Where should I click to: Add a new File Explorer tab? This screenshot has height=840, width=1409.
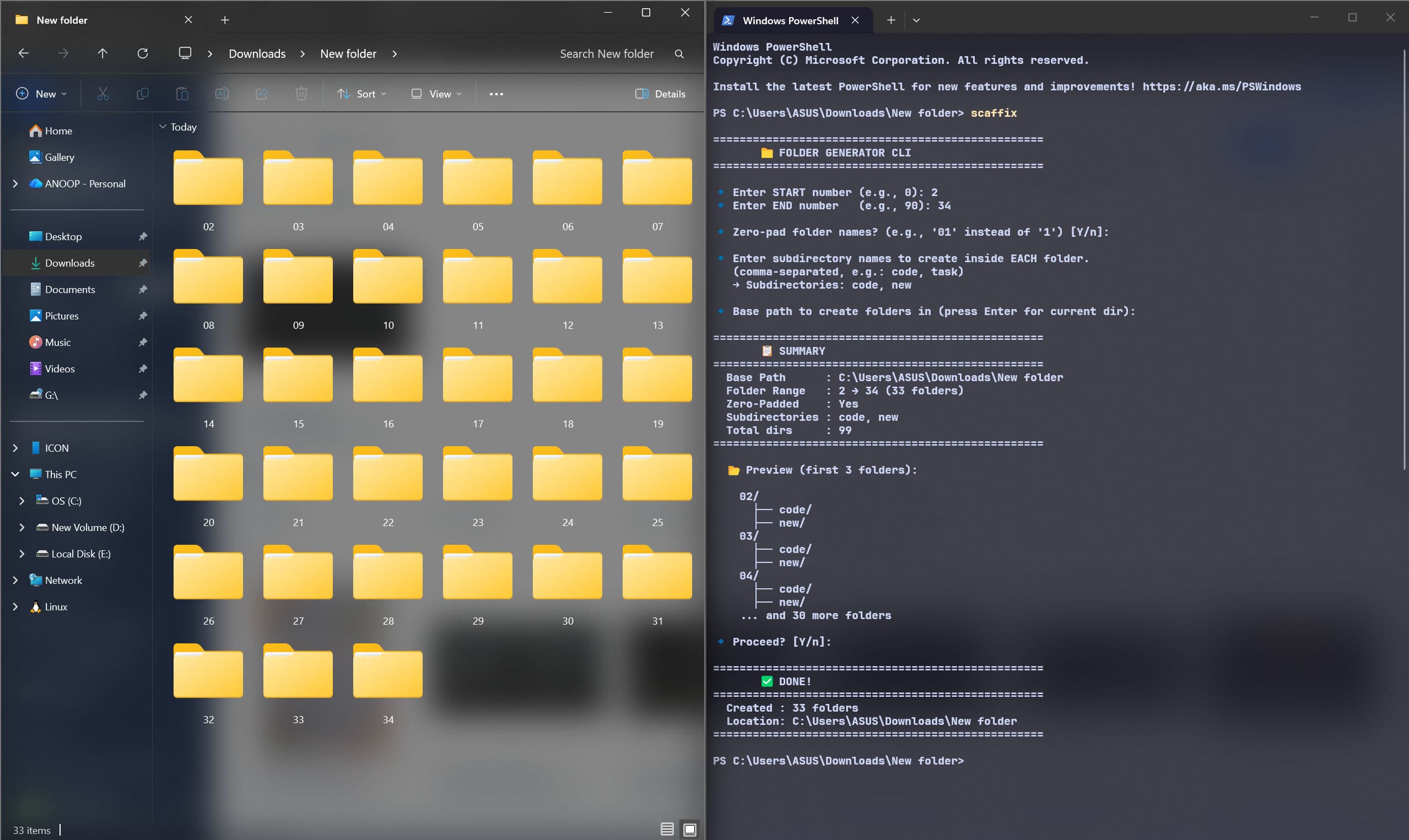click(225, 20)
